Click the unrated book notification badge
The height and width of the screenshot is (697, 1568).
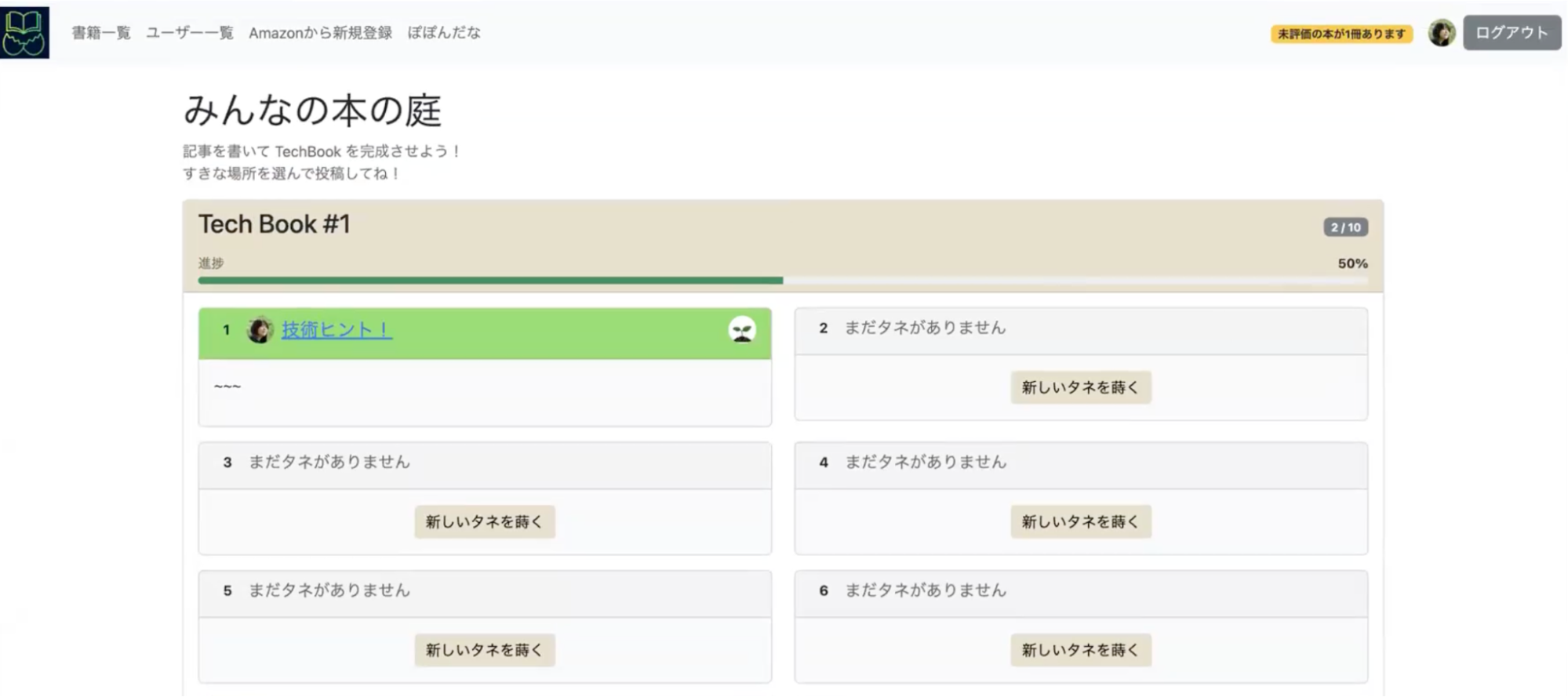(1341, 34)
